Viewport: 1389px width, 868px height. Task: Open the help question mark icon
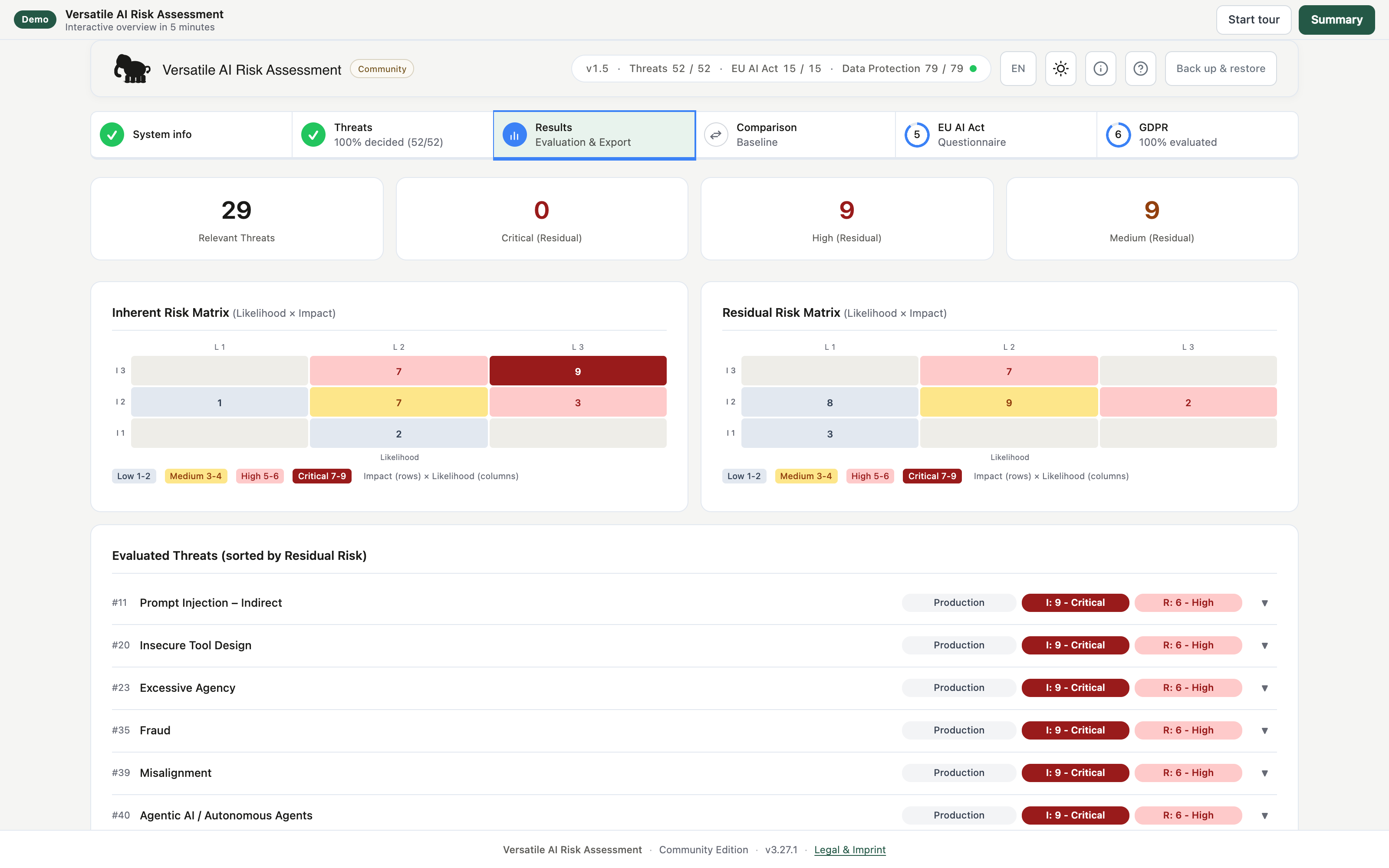1140,69
